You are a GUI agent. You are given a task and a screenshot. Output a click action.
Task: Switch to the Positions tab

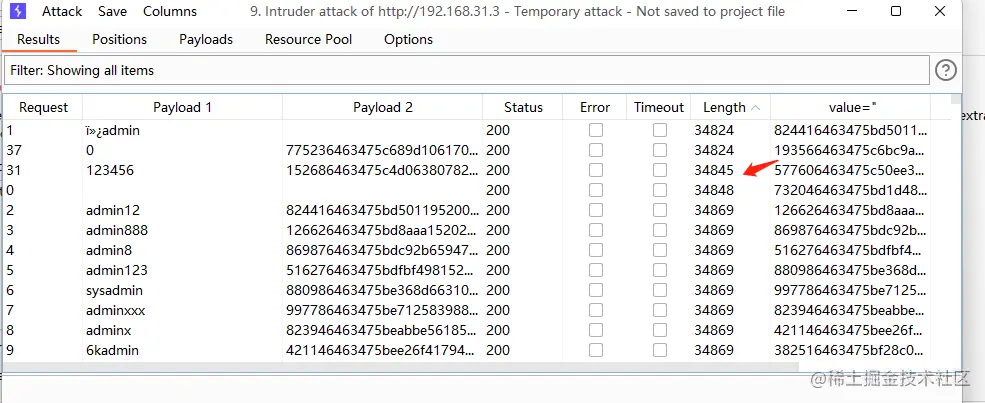[x=119, y=40]
